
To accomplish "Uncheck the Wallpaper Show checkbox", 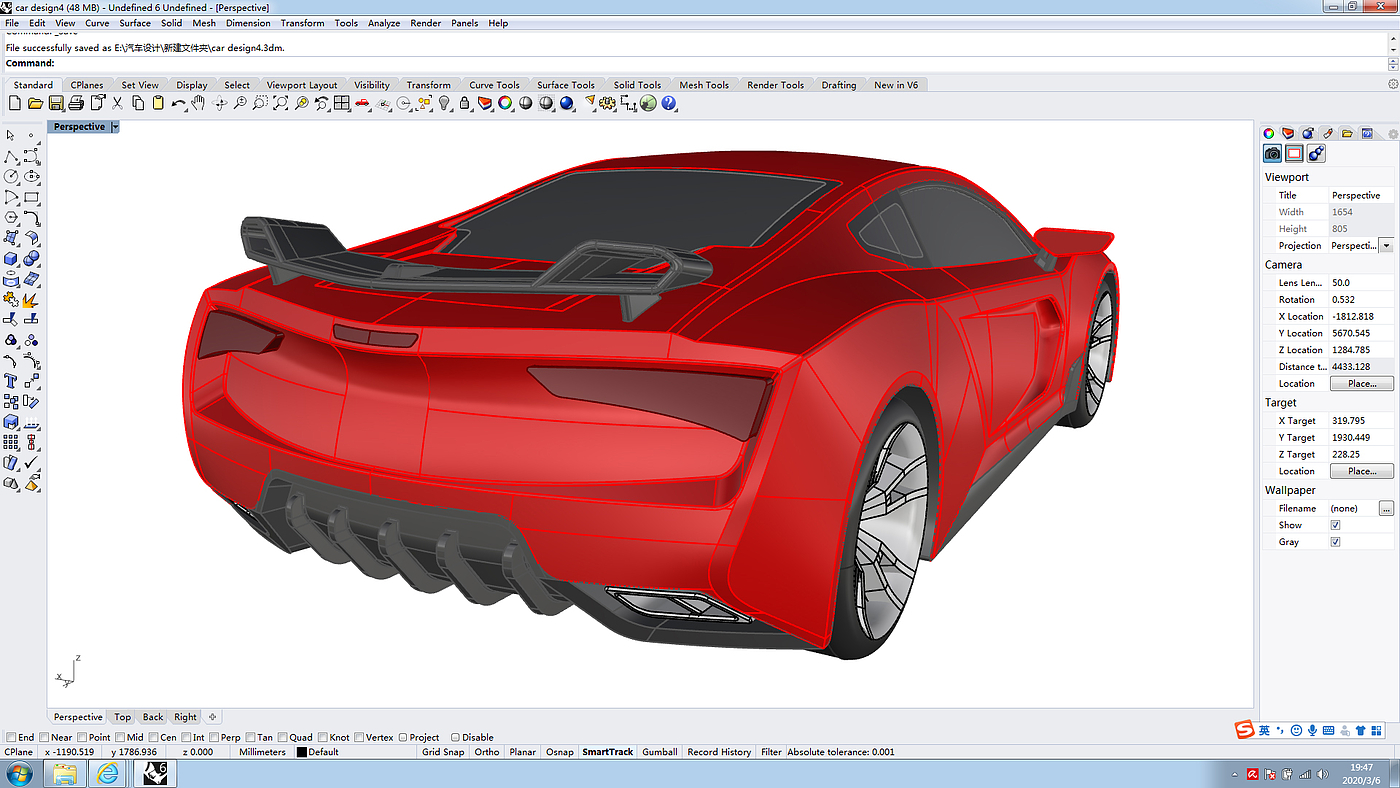I will click(x=1335, y=525).
